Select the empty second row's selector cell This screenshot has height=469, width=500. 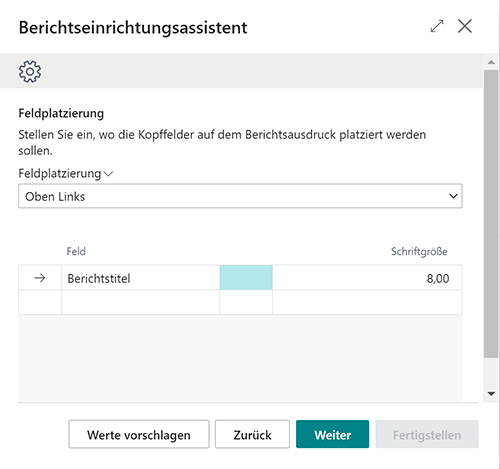40,302
